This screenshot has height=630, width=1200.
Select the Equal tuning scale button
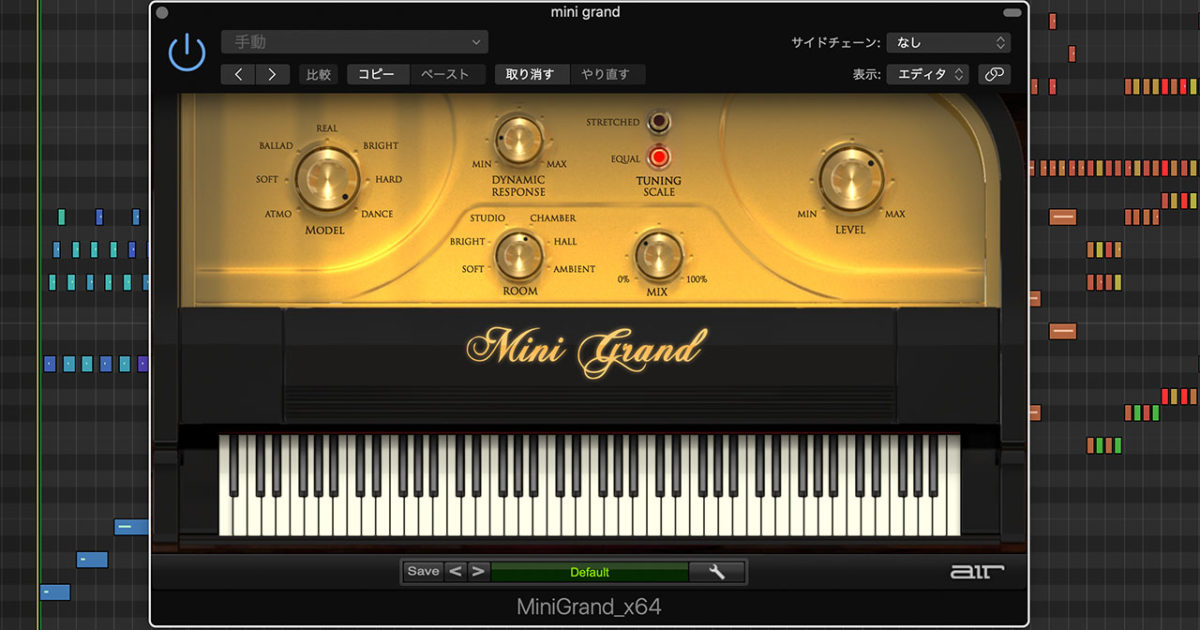pyautogui.click(x=658, y=157)
